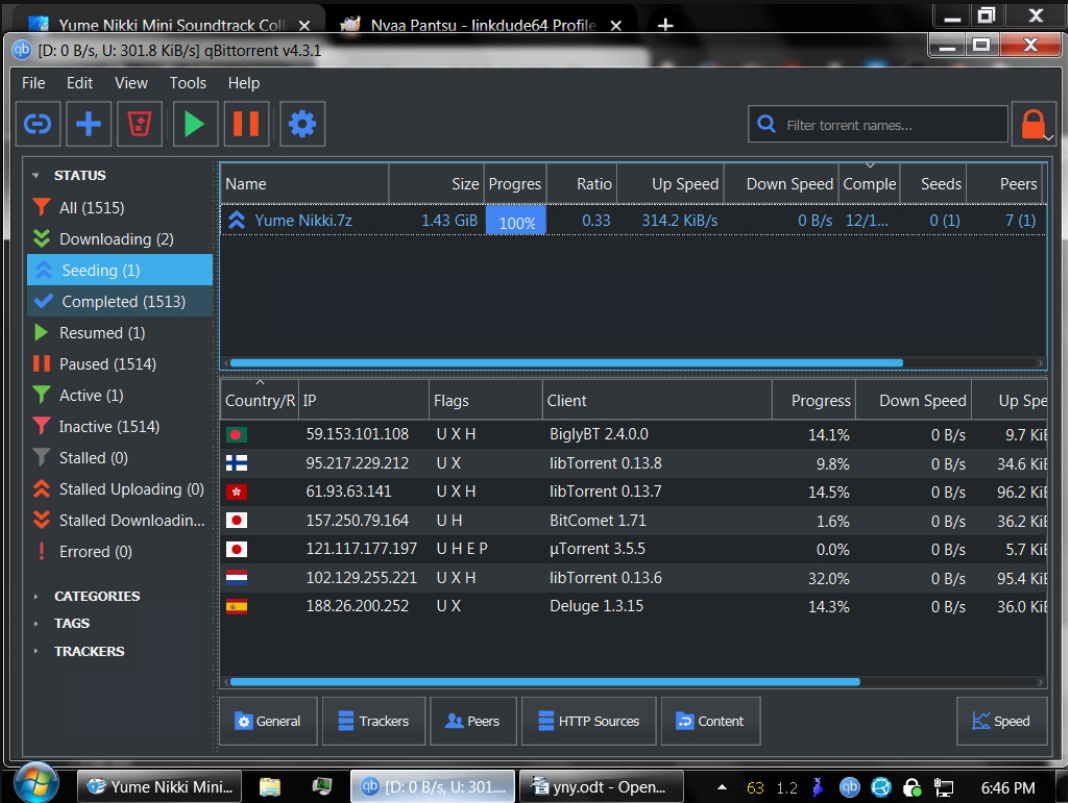Open new browser tab with plus button
1068x803 pixels.
(665, 25)
